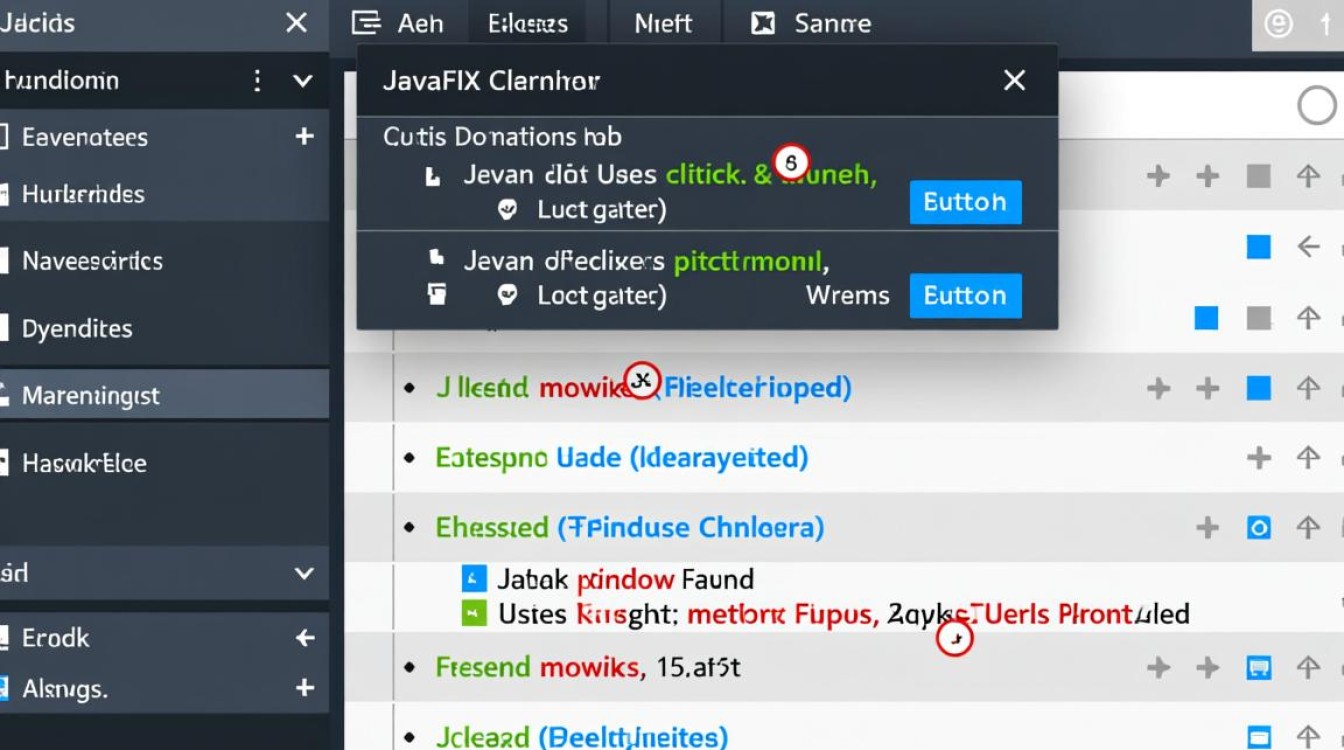Click the plus icon on the "Eatespno Uade" row
Image resolution: width=1344 pixels, height=750 pixels.
(x=1258, y=457)
